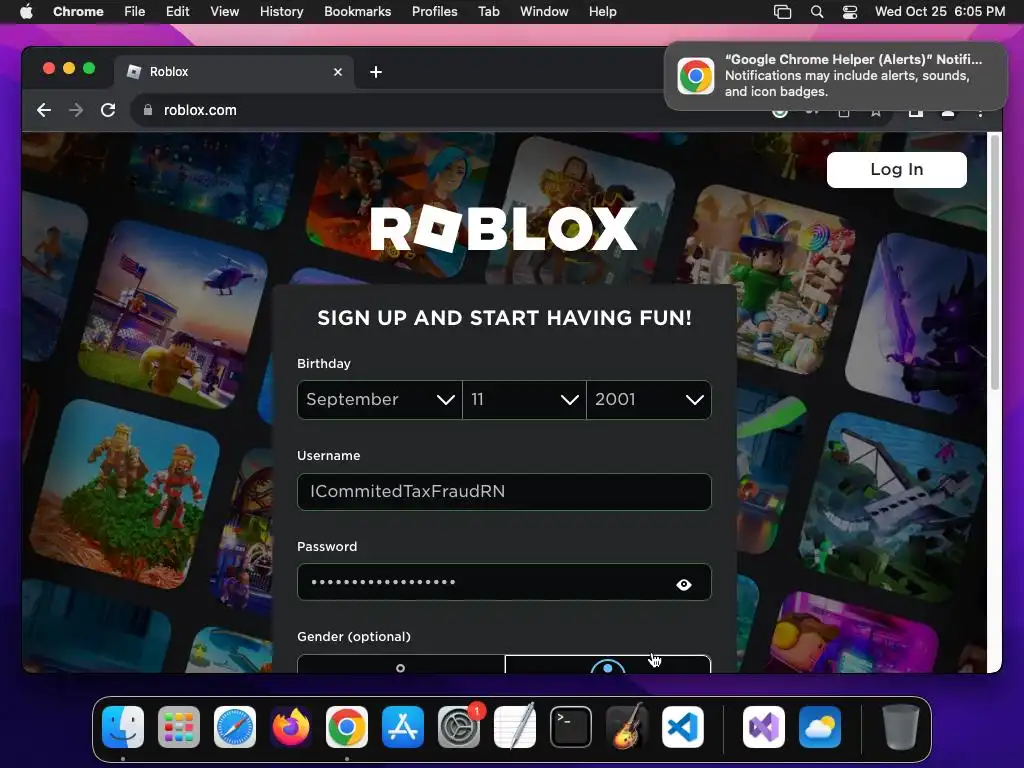Click the Log In button
The image size is (1024, 768).
[x=897, y=170]
